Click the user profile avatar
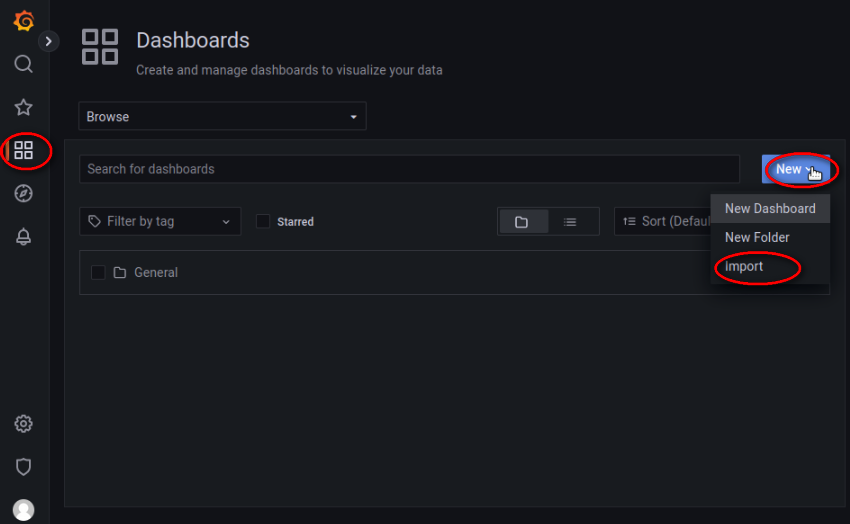 (24, 510)
